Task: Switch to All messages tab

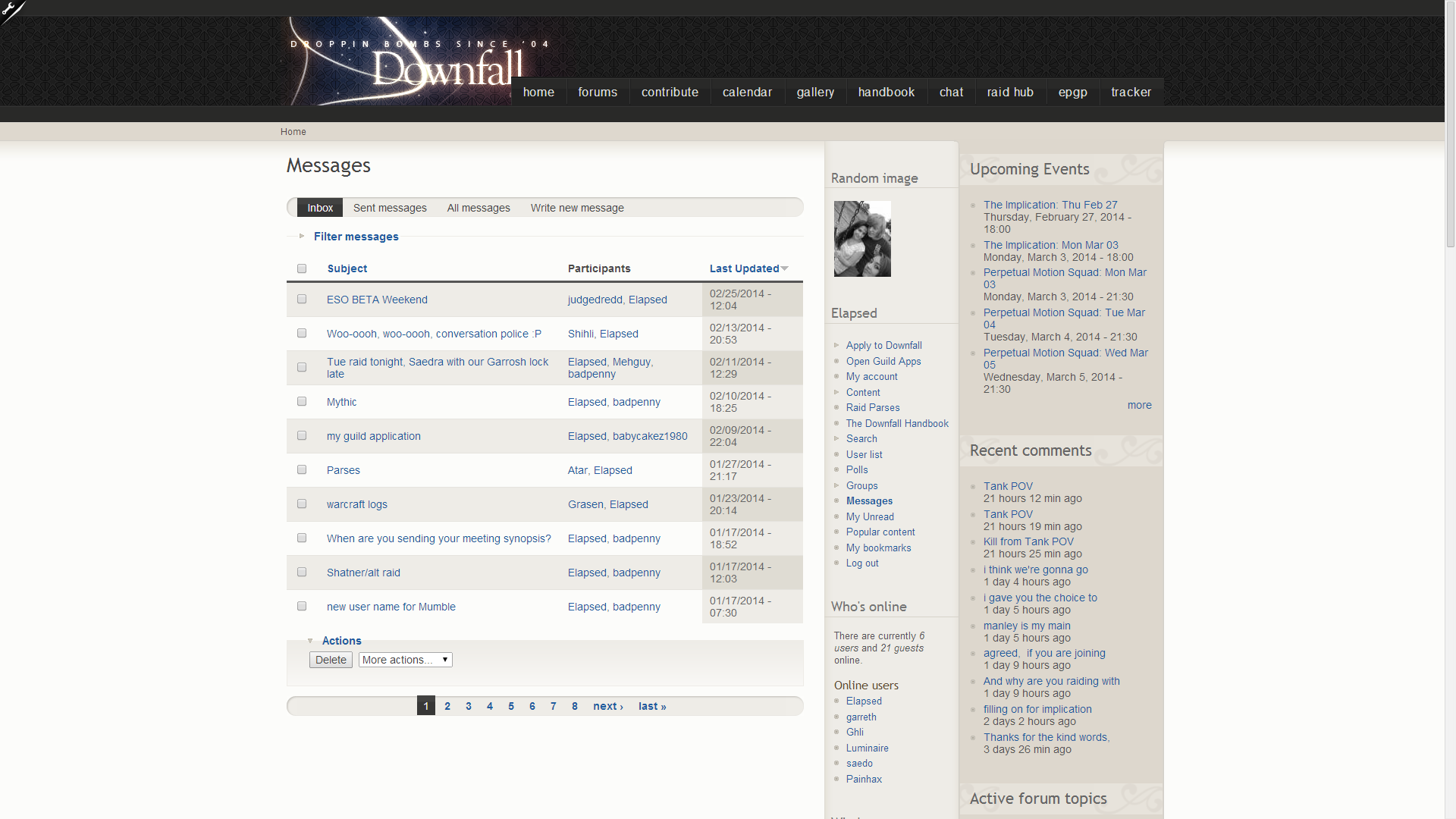Action: coord(478,207)
